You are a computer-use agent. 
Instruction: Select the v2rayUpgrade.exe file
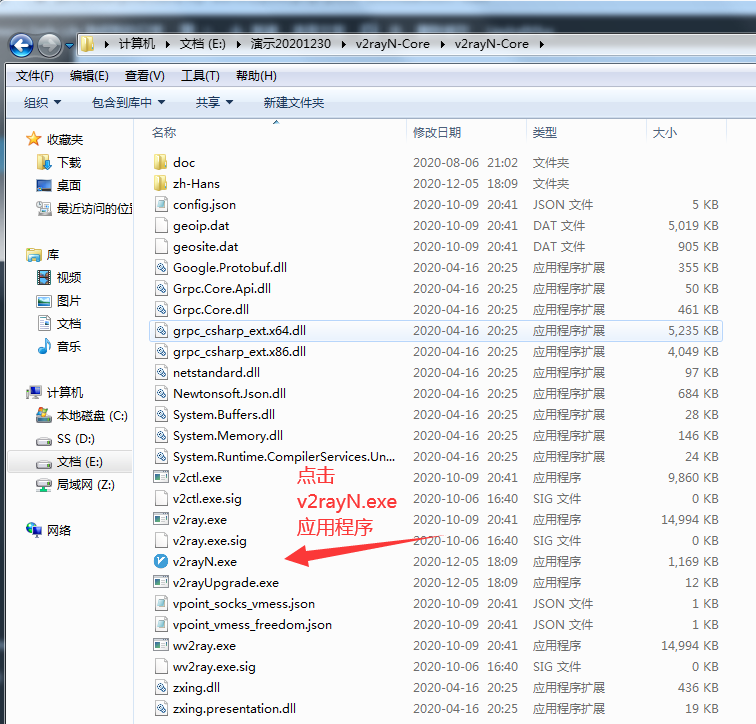[x=225, y=582]
